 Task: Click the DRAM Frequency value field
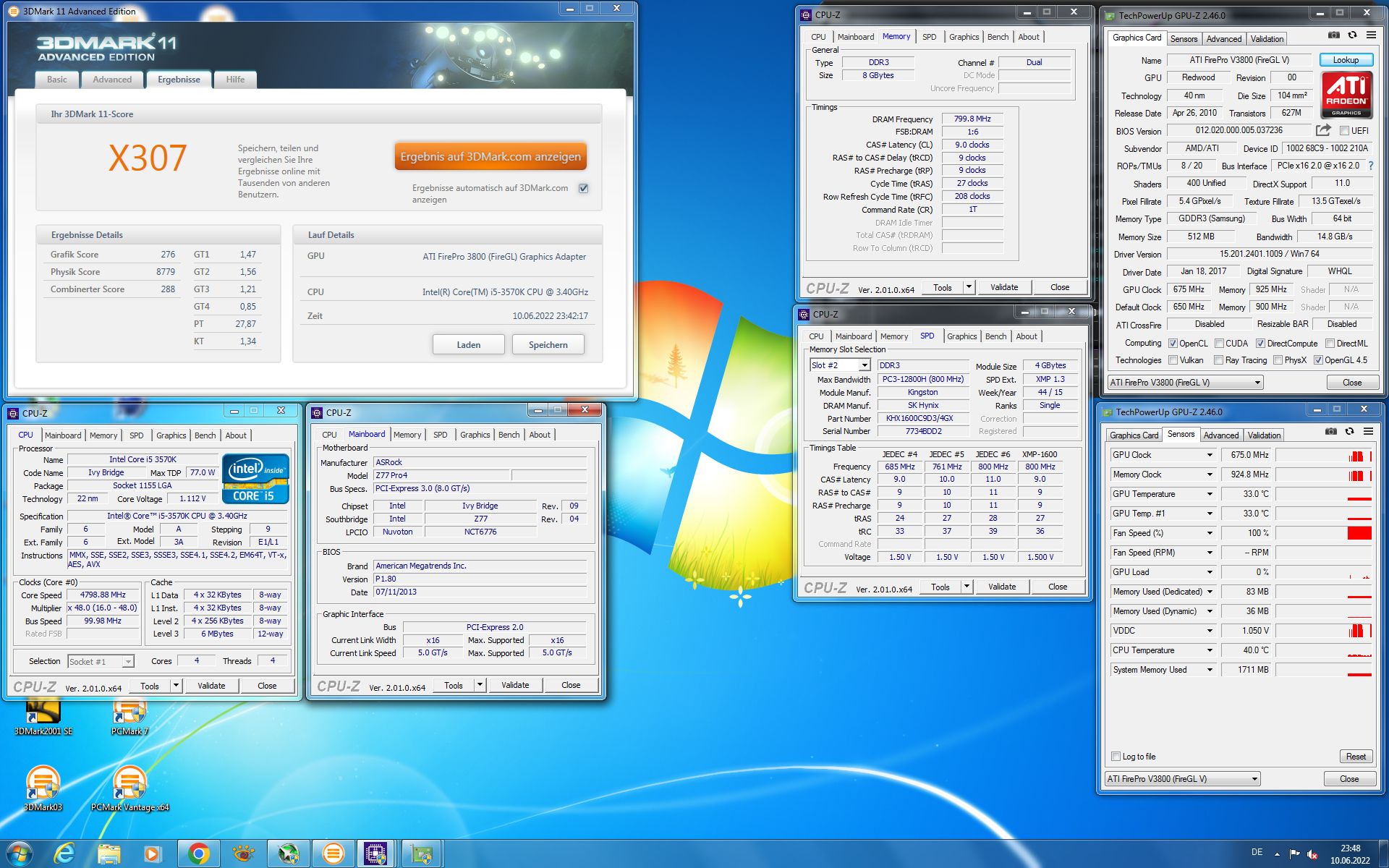tap(972, 119)
